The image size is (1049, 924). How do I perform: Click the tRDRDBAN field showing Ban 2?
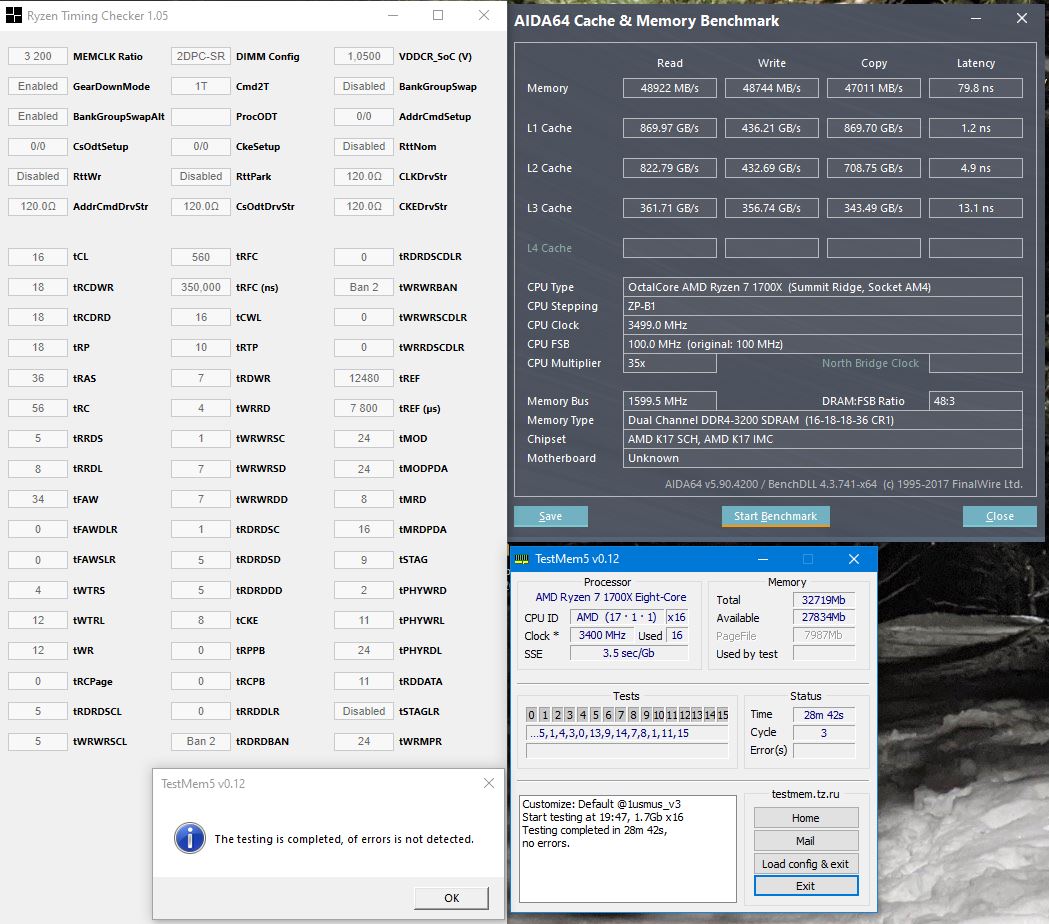pyautogui.click(x=201, y=741)
